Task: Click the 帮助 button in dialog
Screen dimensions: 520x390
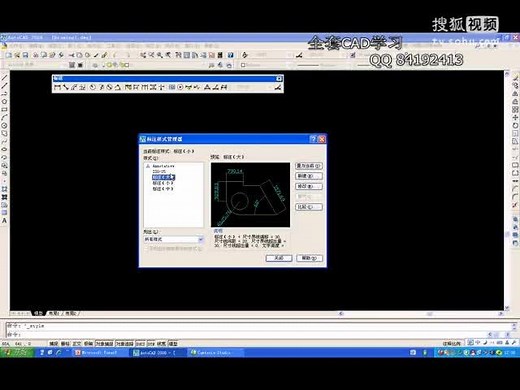Action: tap(309, 258)
